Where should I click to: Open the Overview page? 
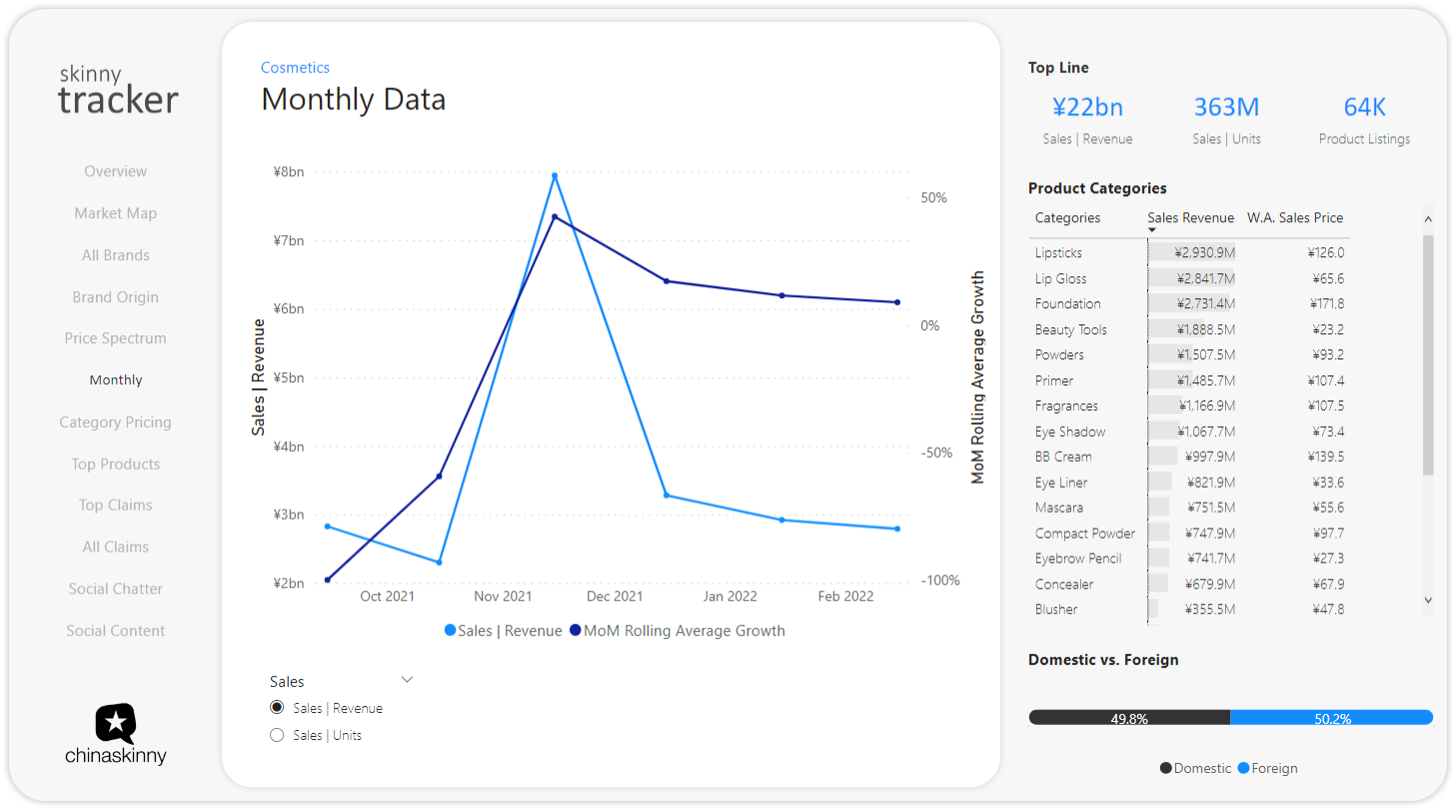pyautogui.click(x=115, y=172)
